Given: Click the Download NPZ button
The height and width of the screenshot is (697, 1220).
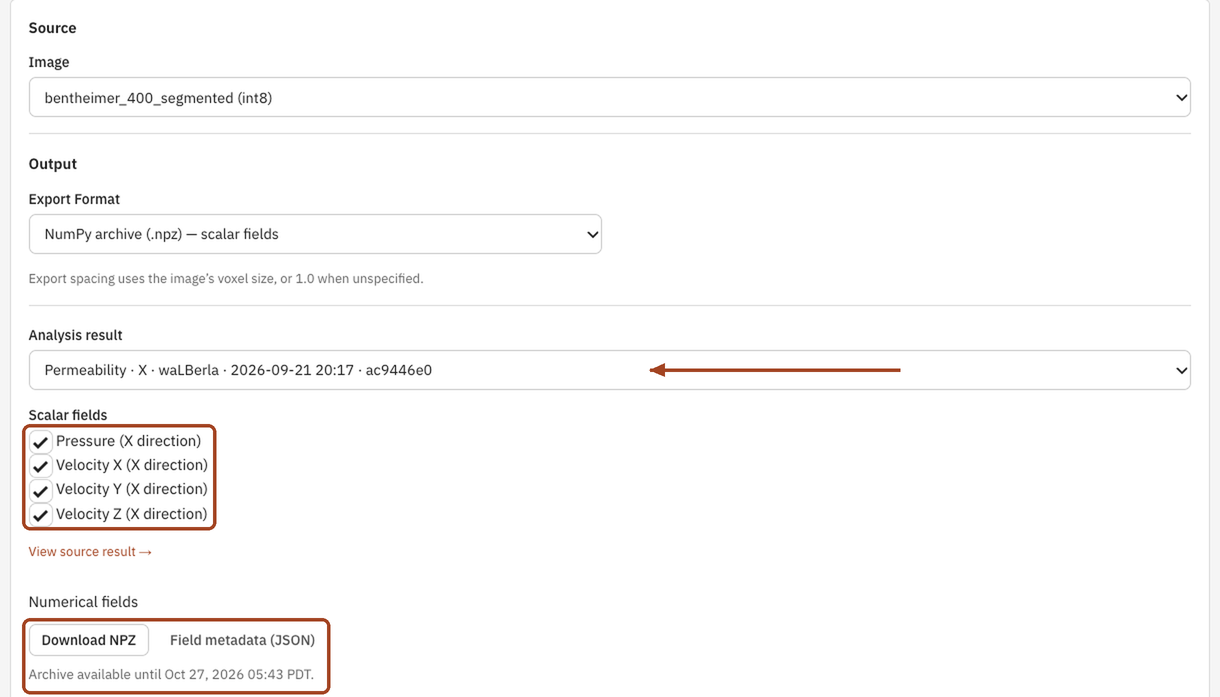Looking at the screenshot, I should point(89,640).
